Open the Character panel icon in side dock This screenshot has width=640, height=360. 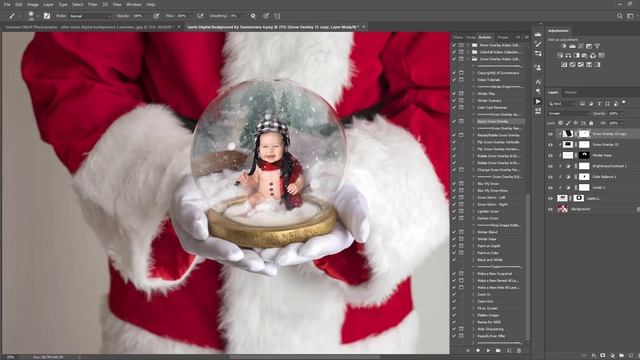(x=538, y=82)
